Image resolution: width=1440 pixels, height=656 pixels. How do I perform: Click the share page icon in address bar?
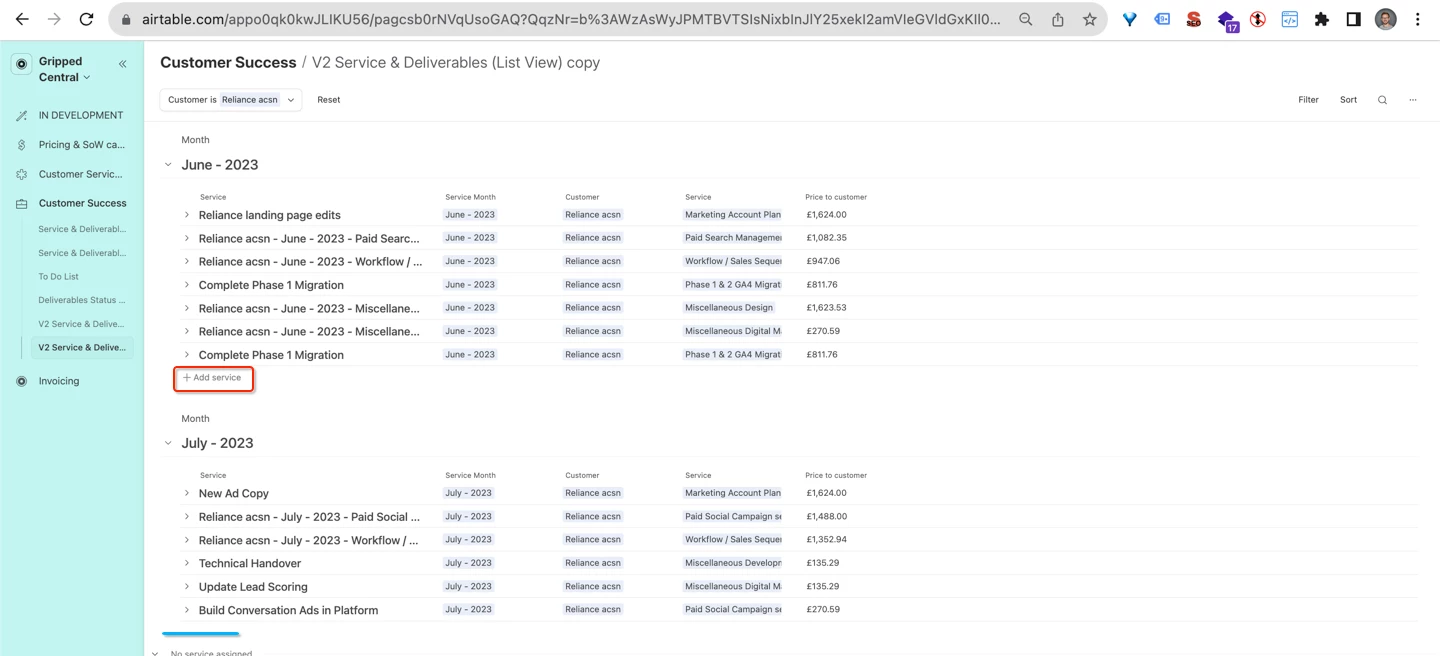(1057, 19)
